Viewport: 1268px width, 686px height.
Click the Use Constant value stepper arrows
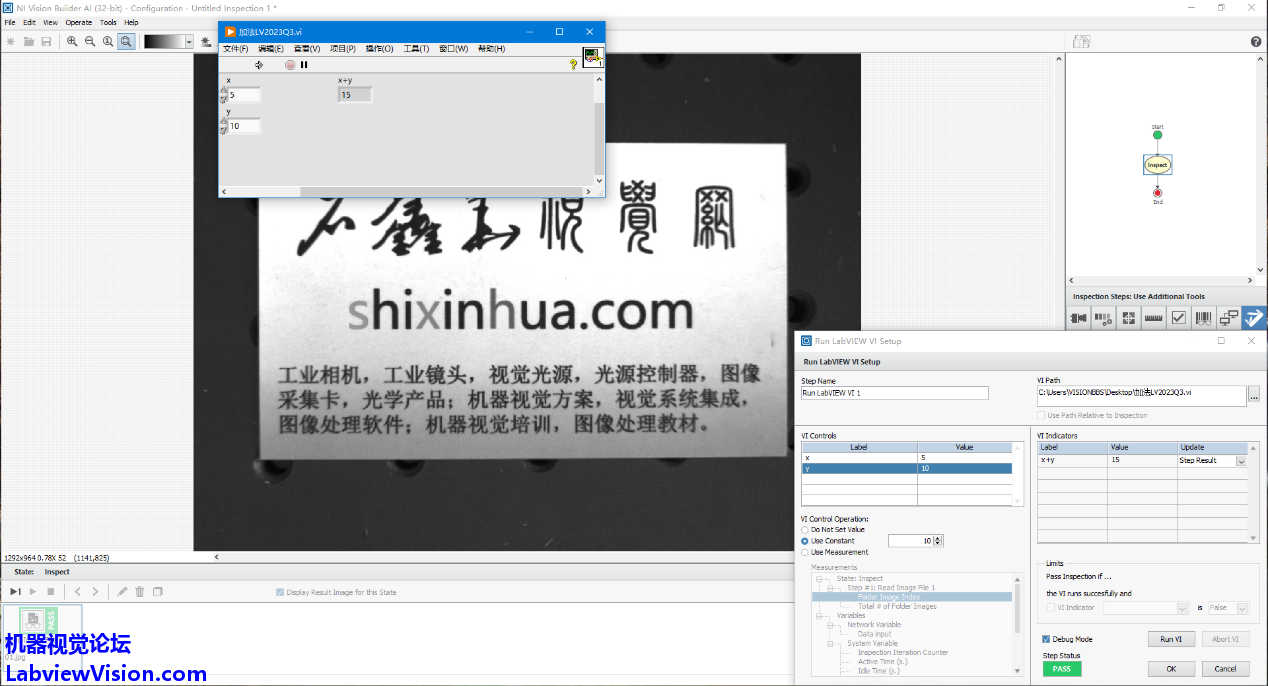pyautogui.click(x=938, y=541)
